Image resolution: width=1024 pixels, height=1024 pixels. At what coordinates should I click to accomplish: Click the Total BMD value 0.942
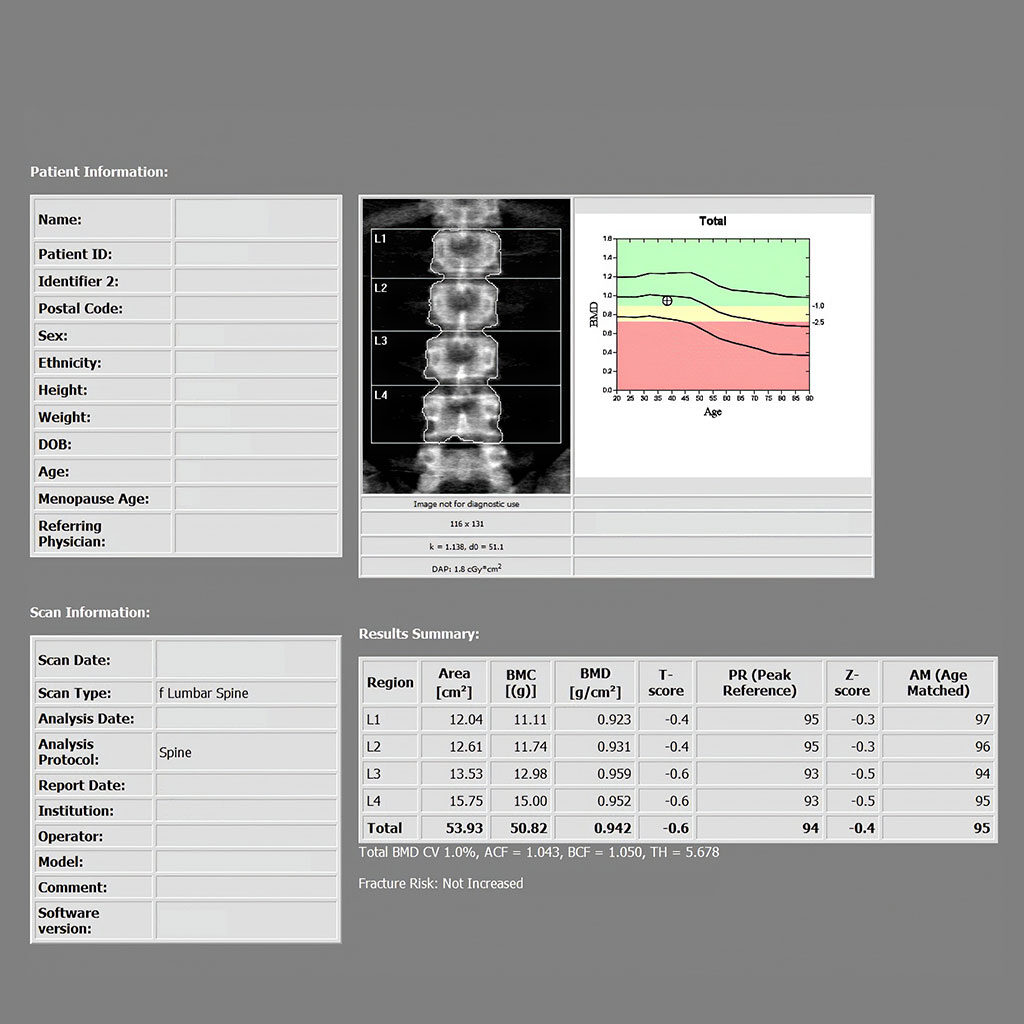[613, 828]
